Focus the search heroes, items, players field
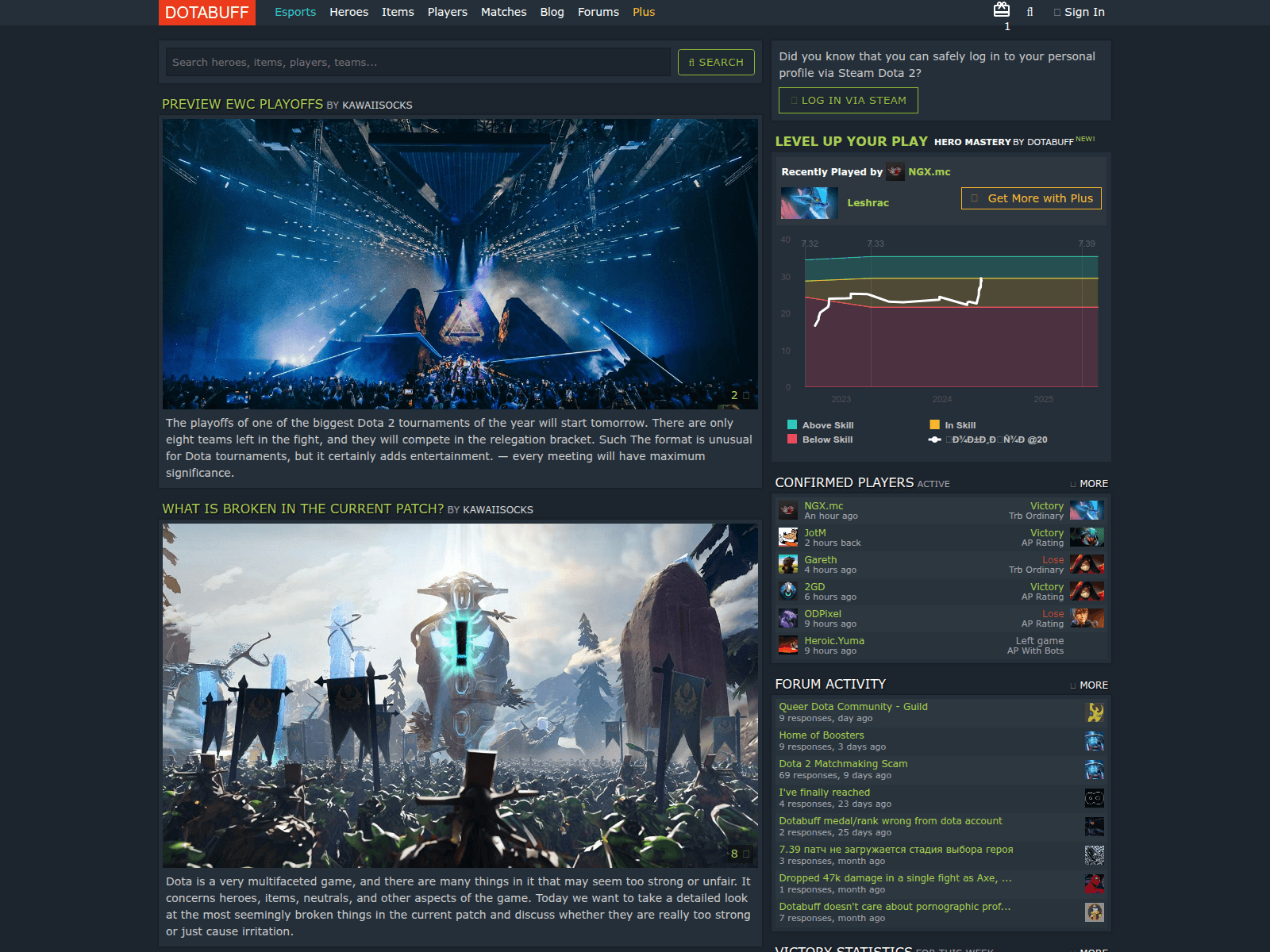Image resolution: width=1270 pixels, height=952 pixels. tap(418, 62)
